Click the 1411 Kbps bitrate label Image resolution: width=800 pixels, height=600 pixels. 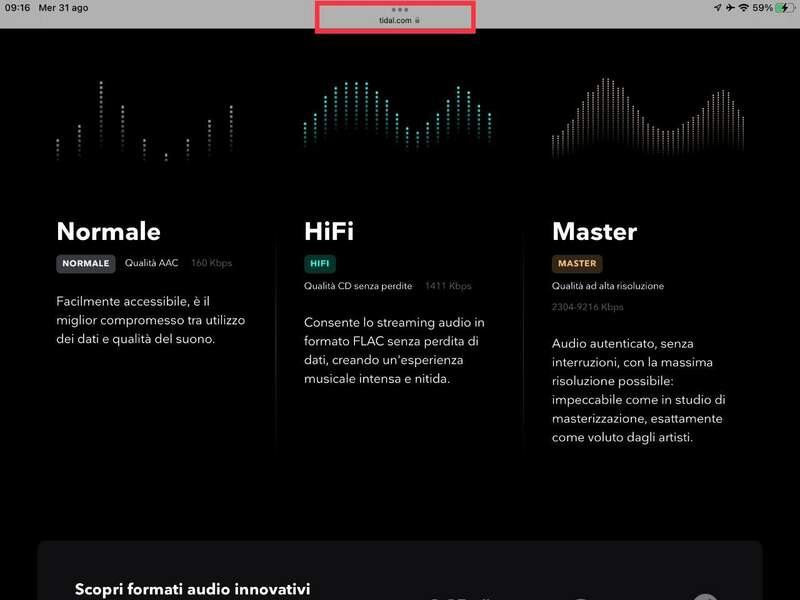447,286
